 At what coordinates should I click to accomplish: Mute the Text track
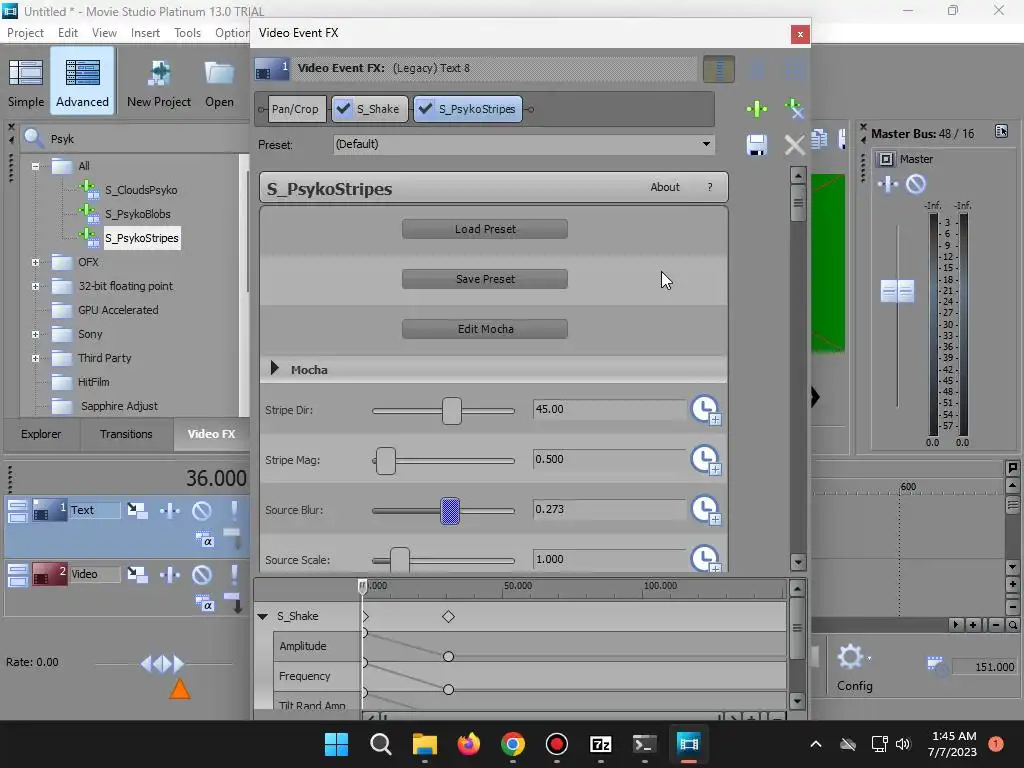point(202,510)
